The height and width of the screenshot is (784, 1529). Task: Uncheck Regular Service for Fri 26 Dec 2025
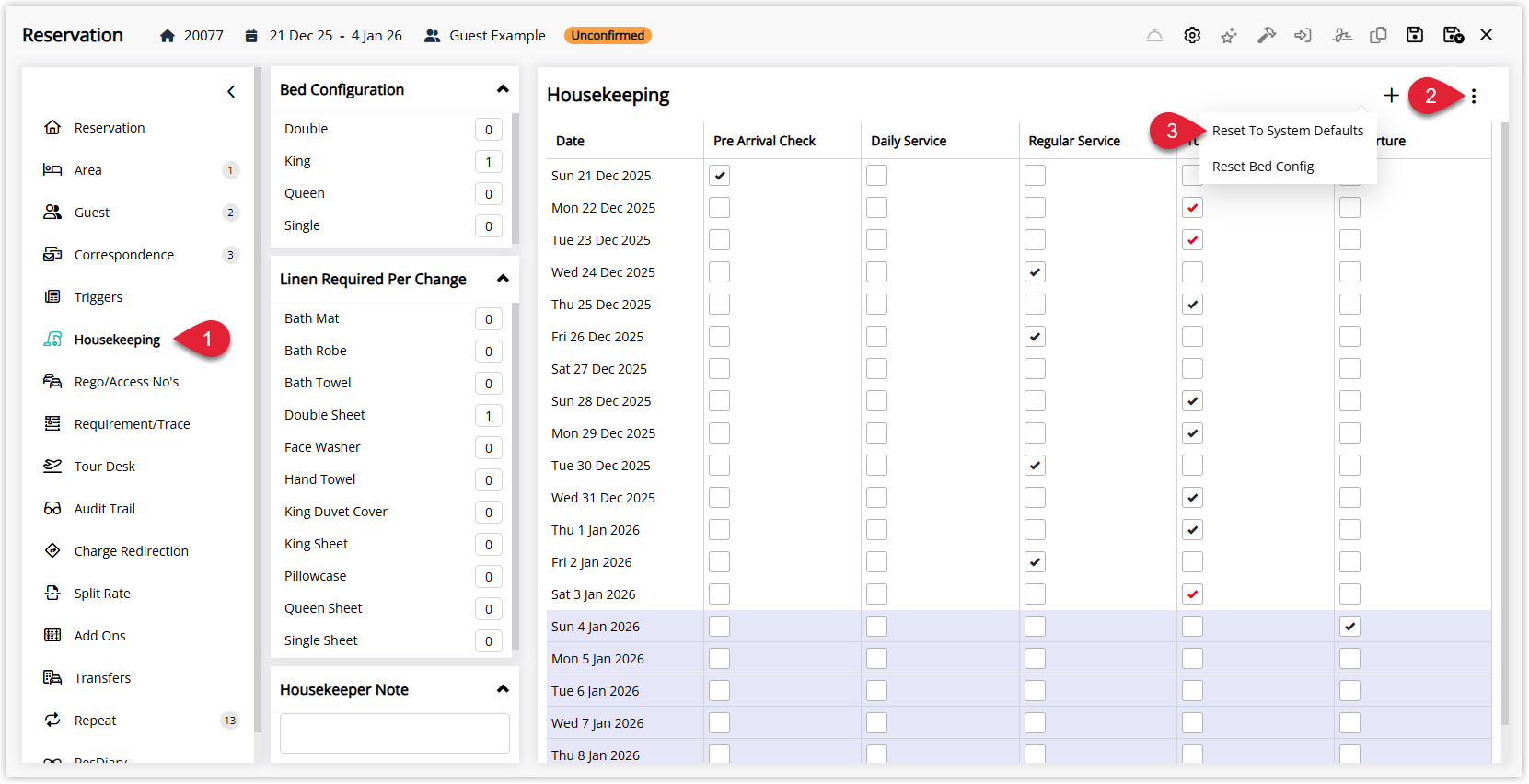1035,337
